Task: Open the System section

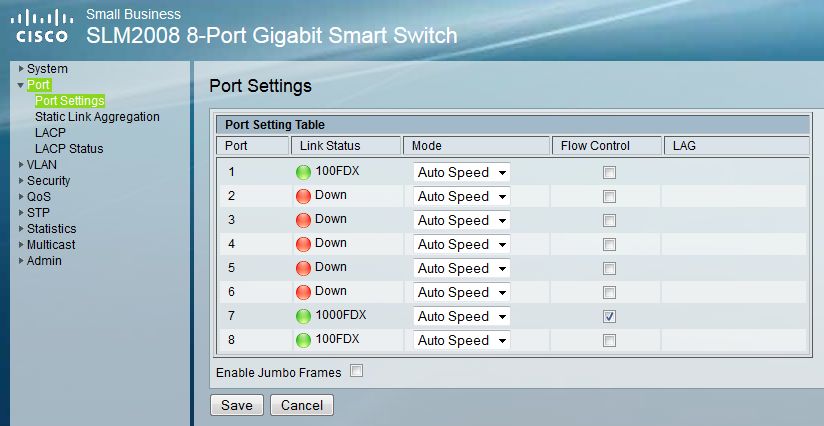Action: tap(47, 69)
